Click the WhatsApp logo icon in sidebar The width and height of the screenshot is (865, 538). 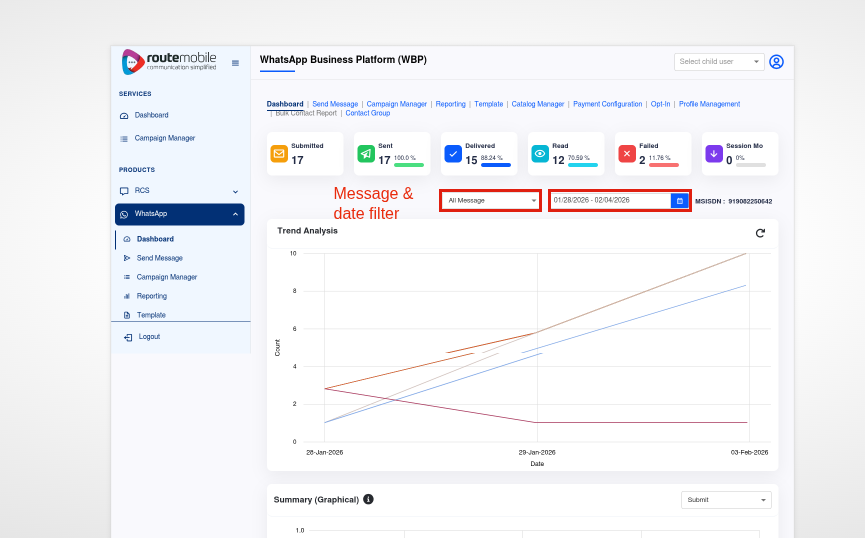pos(124,214)
